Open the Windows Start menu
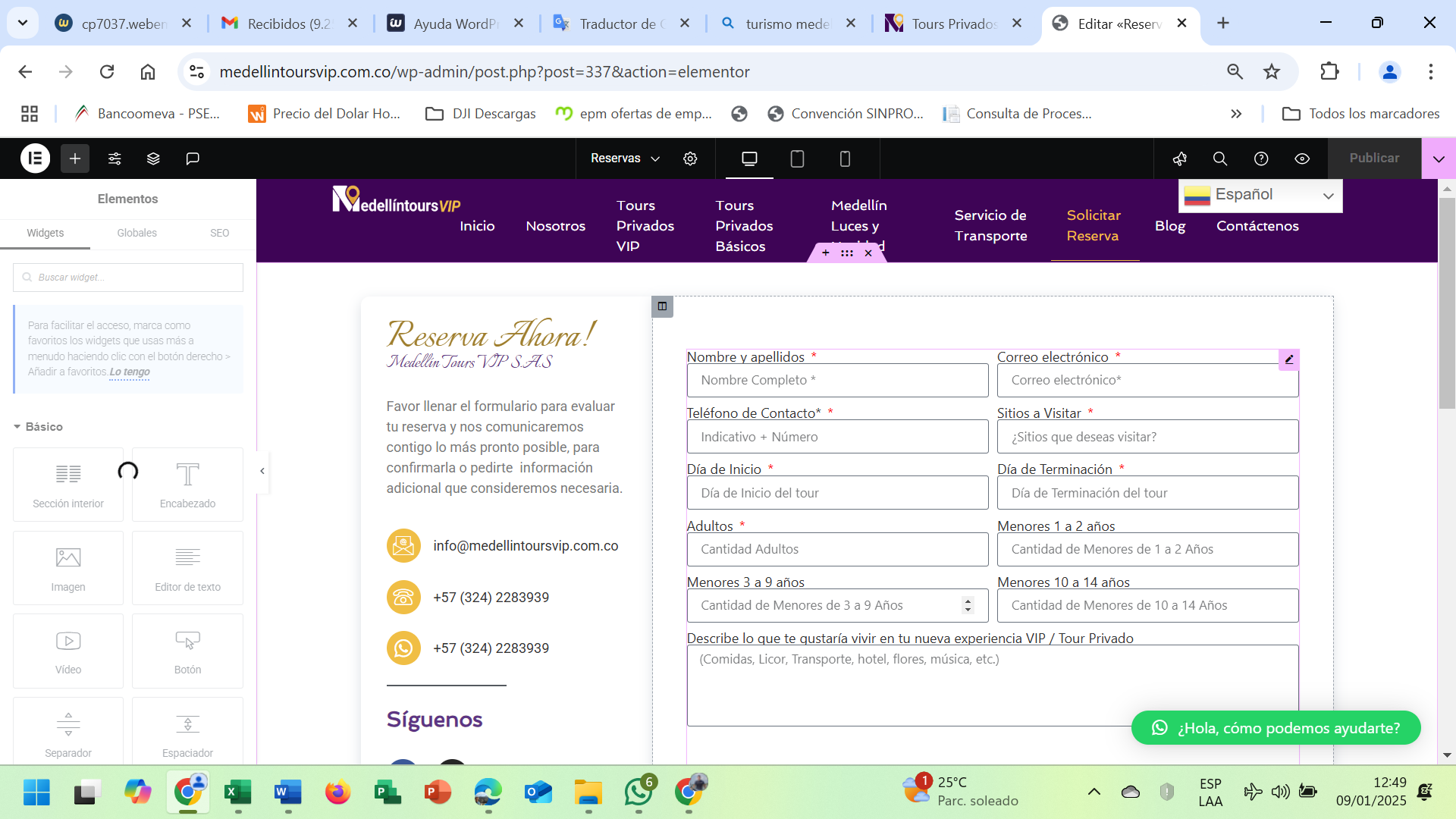 36,793
